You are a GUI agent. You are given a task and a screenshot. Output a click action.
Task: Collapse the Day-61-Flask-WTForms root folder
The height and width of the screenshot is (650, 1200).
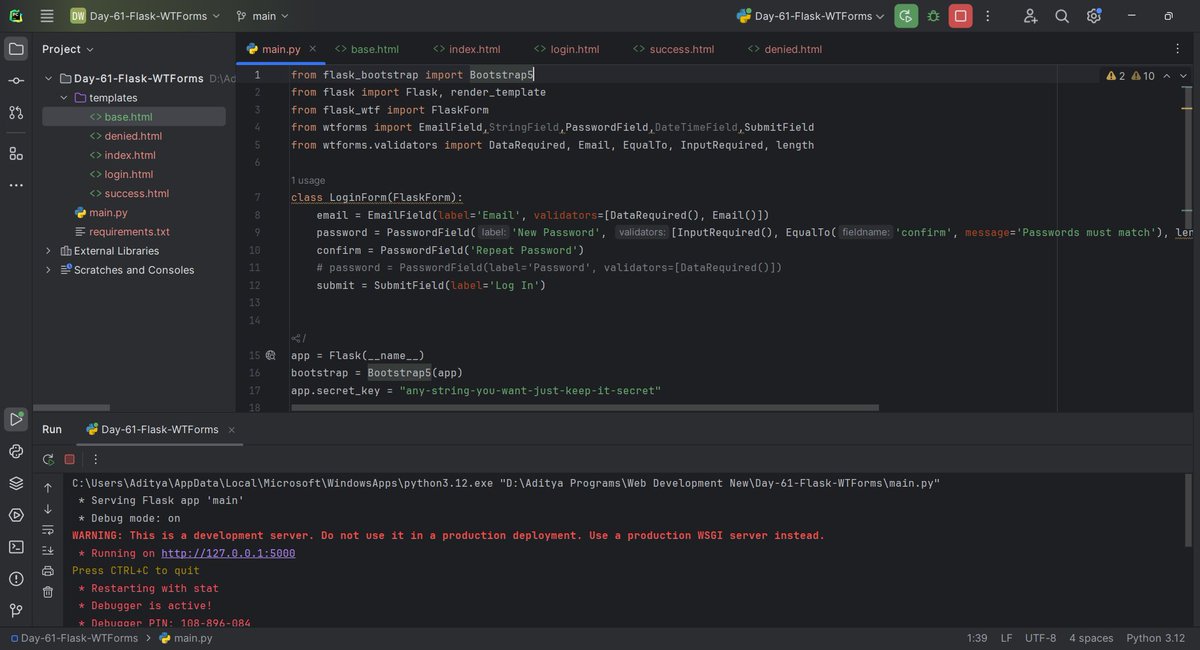(x=48, y=78)
